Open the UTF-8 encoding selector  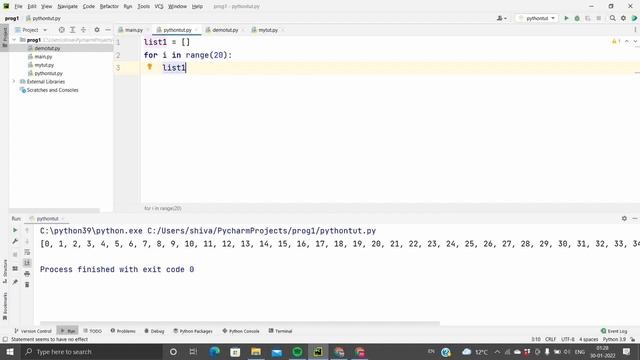pos(568,339)
